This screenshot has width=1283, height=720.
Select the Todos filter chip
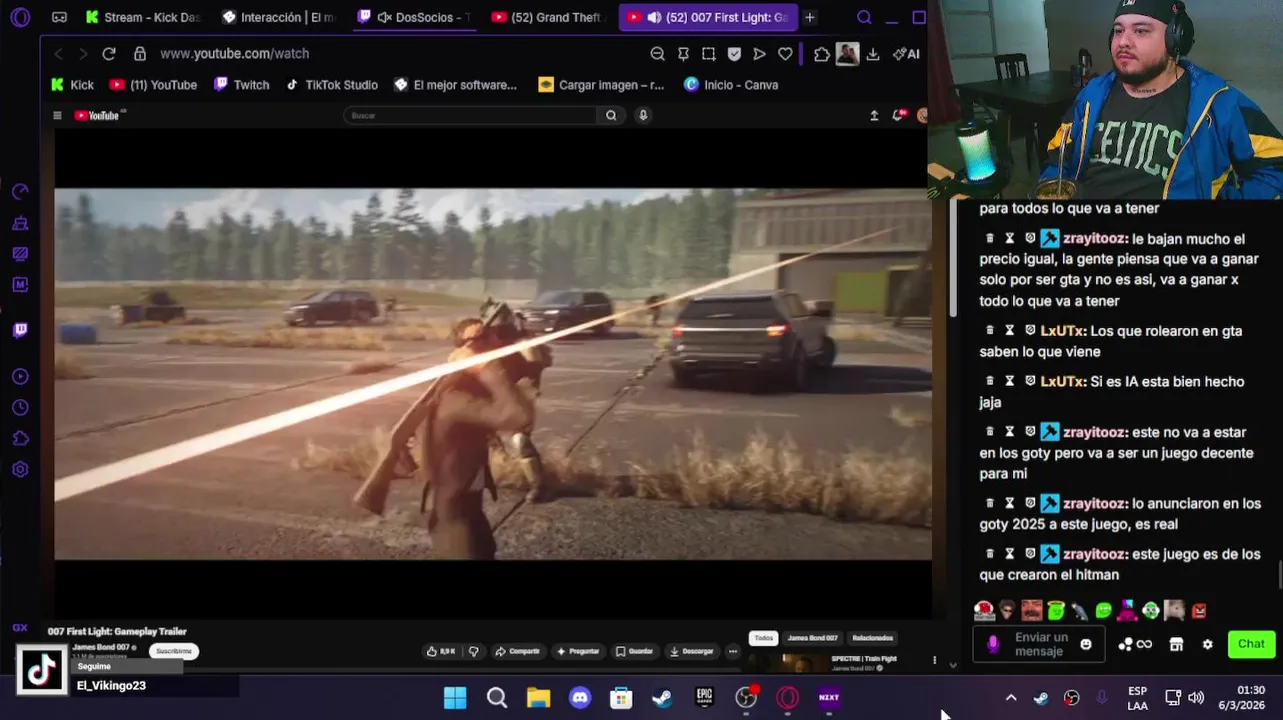click(x=764, y=638)
